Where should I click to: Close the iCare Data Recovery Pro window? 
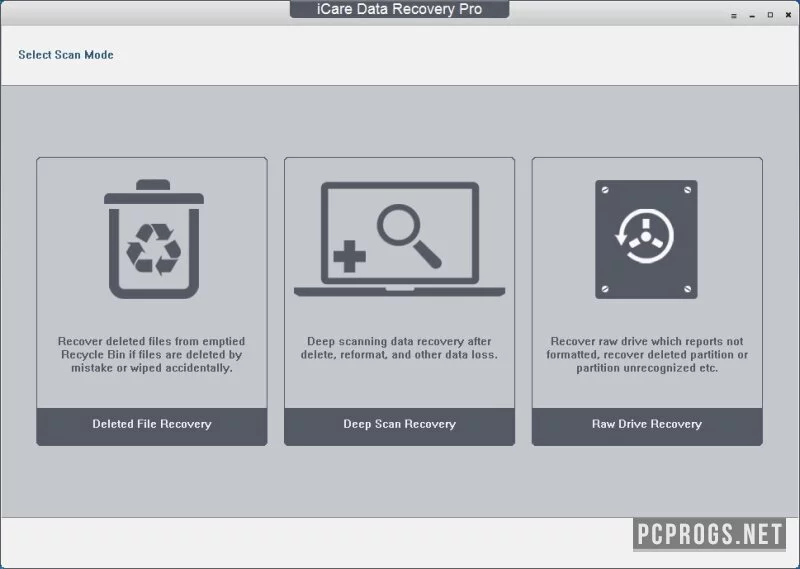[788, 15]
